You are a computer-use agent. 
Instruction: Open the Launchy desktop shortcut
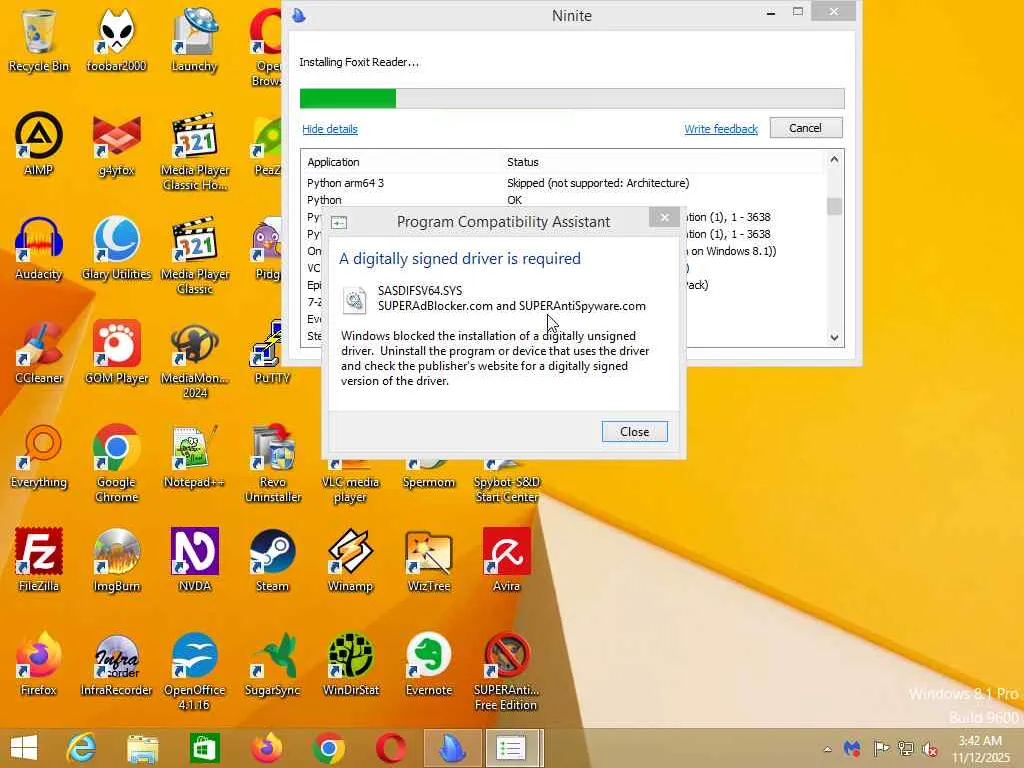click(194, 39)
